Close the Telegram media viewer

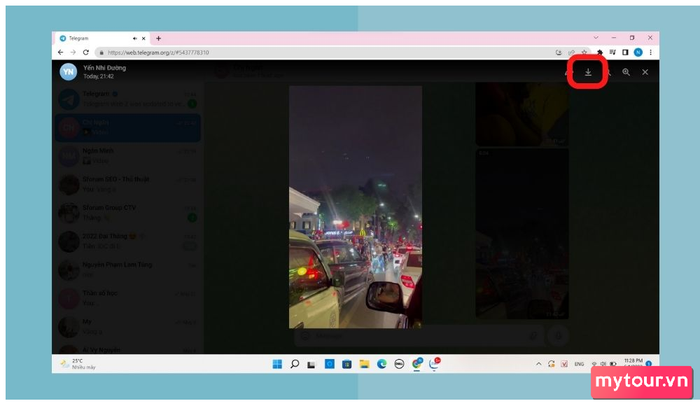coord(645,72)
